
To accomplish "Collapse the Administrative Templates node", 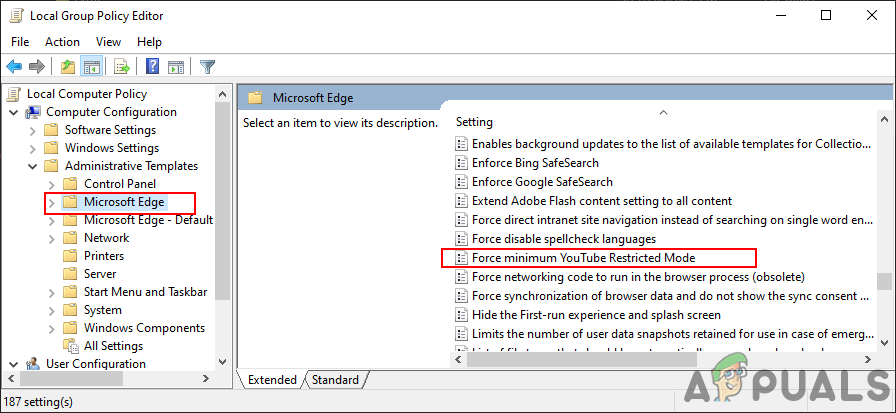I will [34, 166].
